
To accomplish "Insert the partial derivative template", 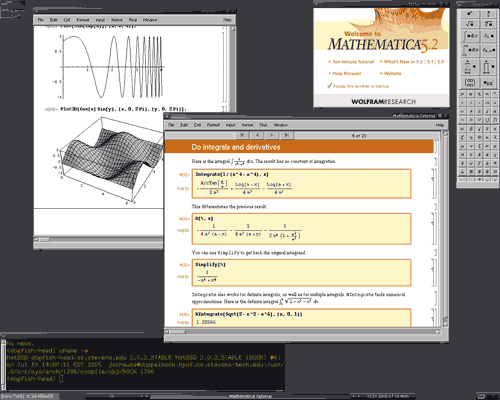I will [488, 36].
